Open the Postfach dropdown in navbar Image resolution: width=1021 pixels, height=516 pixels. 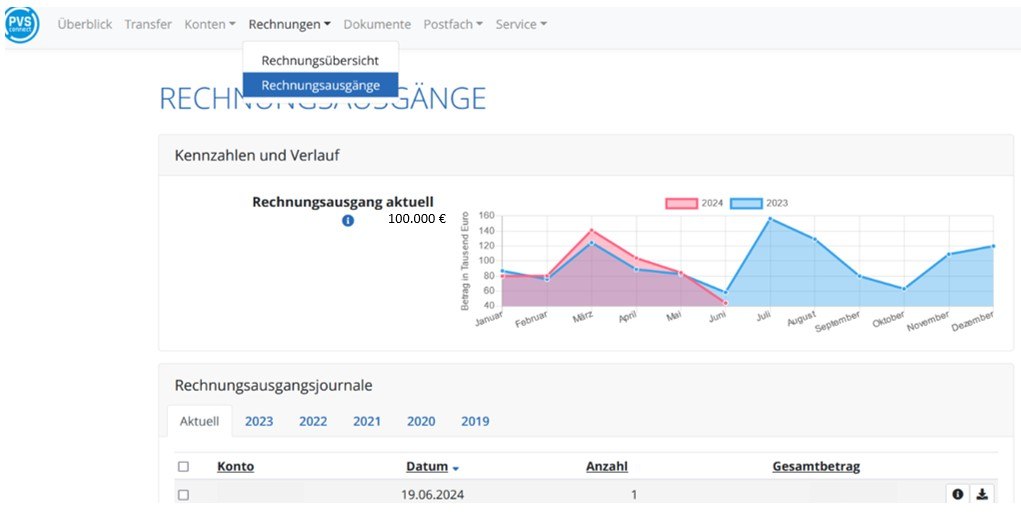point(452,24)
